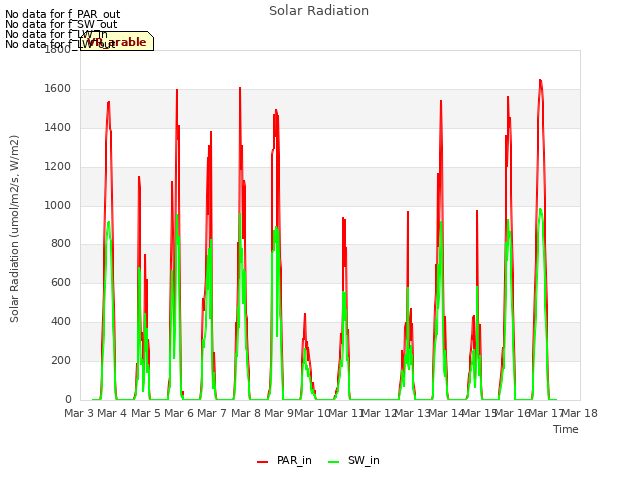Image resolution: width=640 pixels, height=480 pixels.
Task: Click the 200 y-axis tick label
Action: (61, 360)
